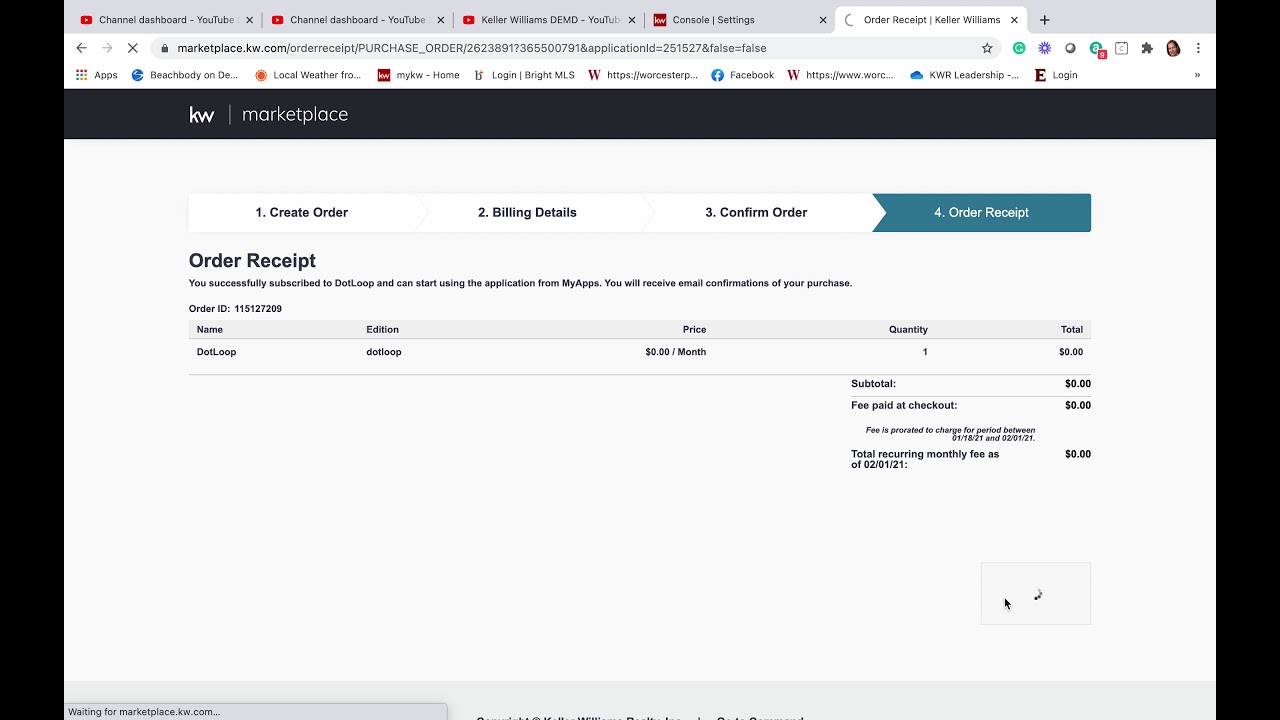Image resolution: width=1280 pixels, height=720 pixels.
Task: View site info lock icon in address bar
Action: pos(163,48)
